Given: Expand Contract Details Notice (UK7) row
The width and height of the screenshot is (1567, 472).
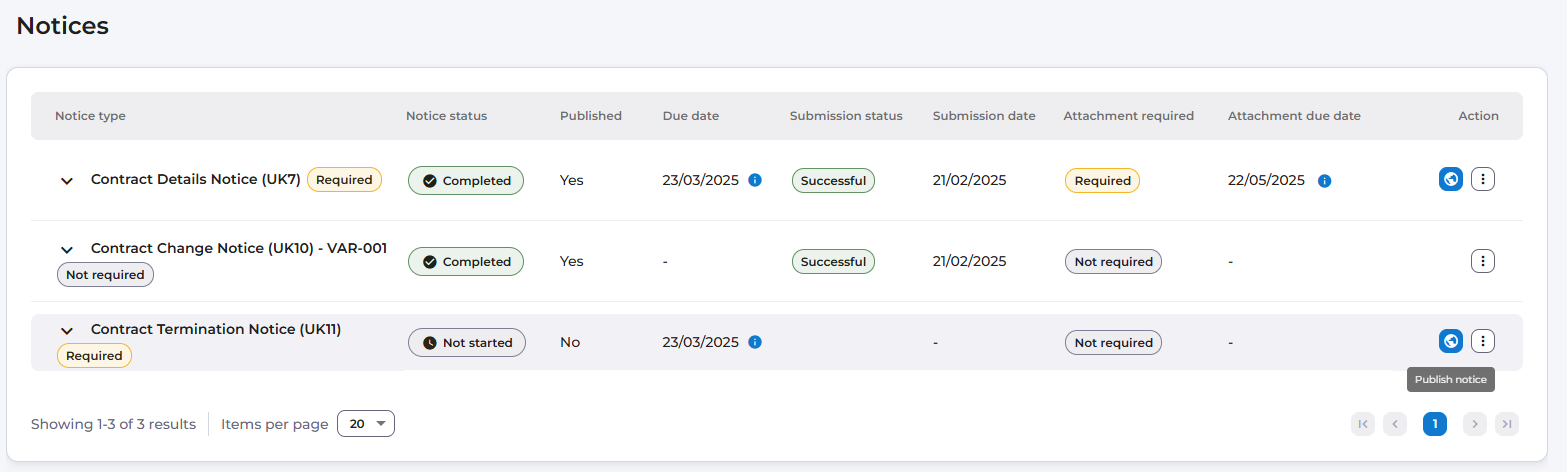Looking at the screenshot, I should [67, 181].
